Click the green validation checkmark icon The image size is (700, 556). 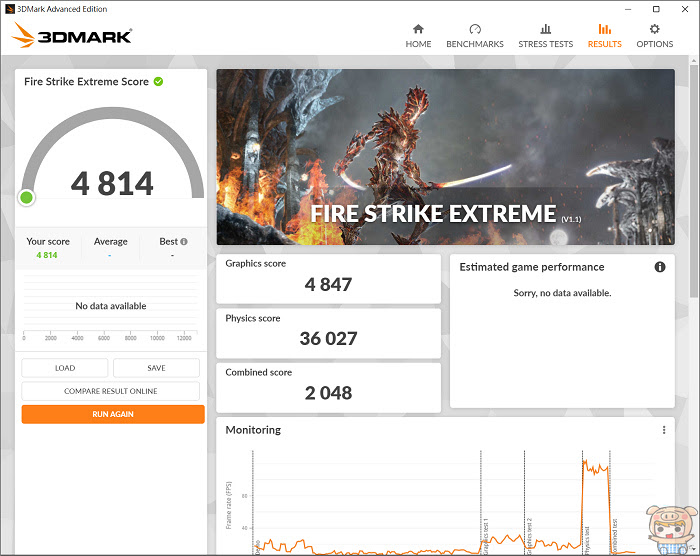158,81
